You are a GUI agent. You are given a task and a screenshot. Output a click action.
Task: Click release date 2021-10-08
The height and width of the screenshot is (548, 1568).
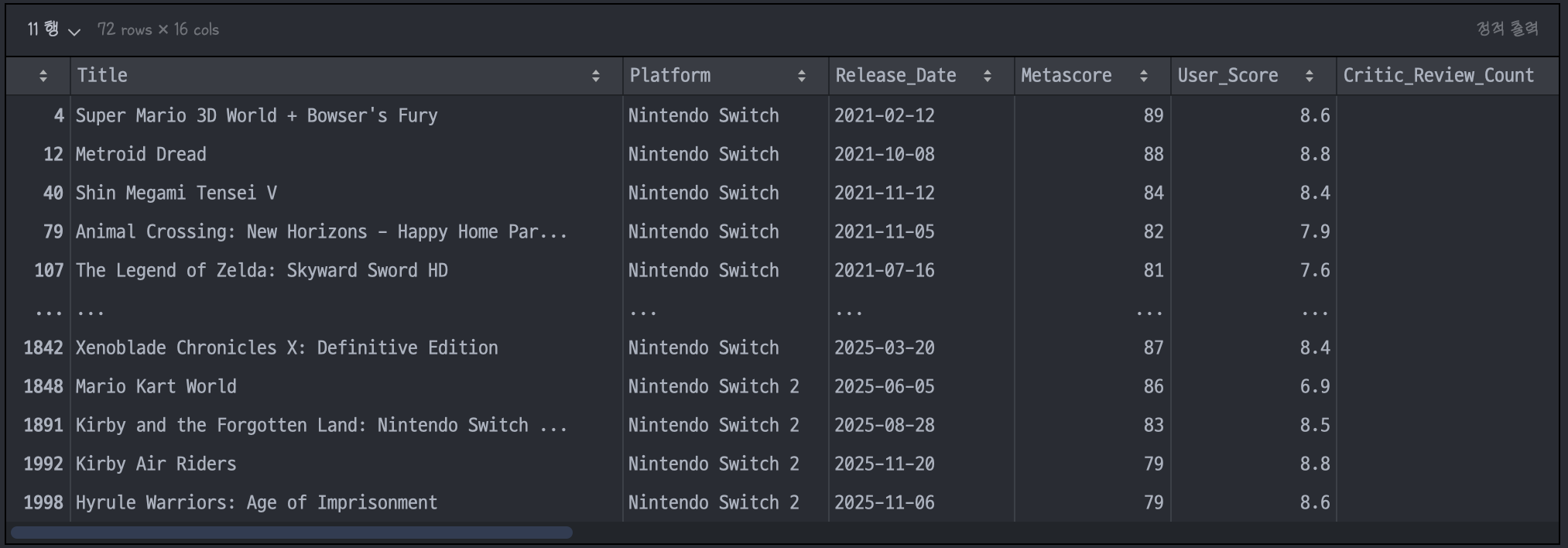click(x=885, y=154)
